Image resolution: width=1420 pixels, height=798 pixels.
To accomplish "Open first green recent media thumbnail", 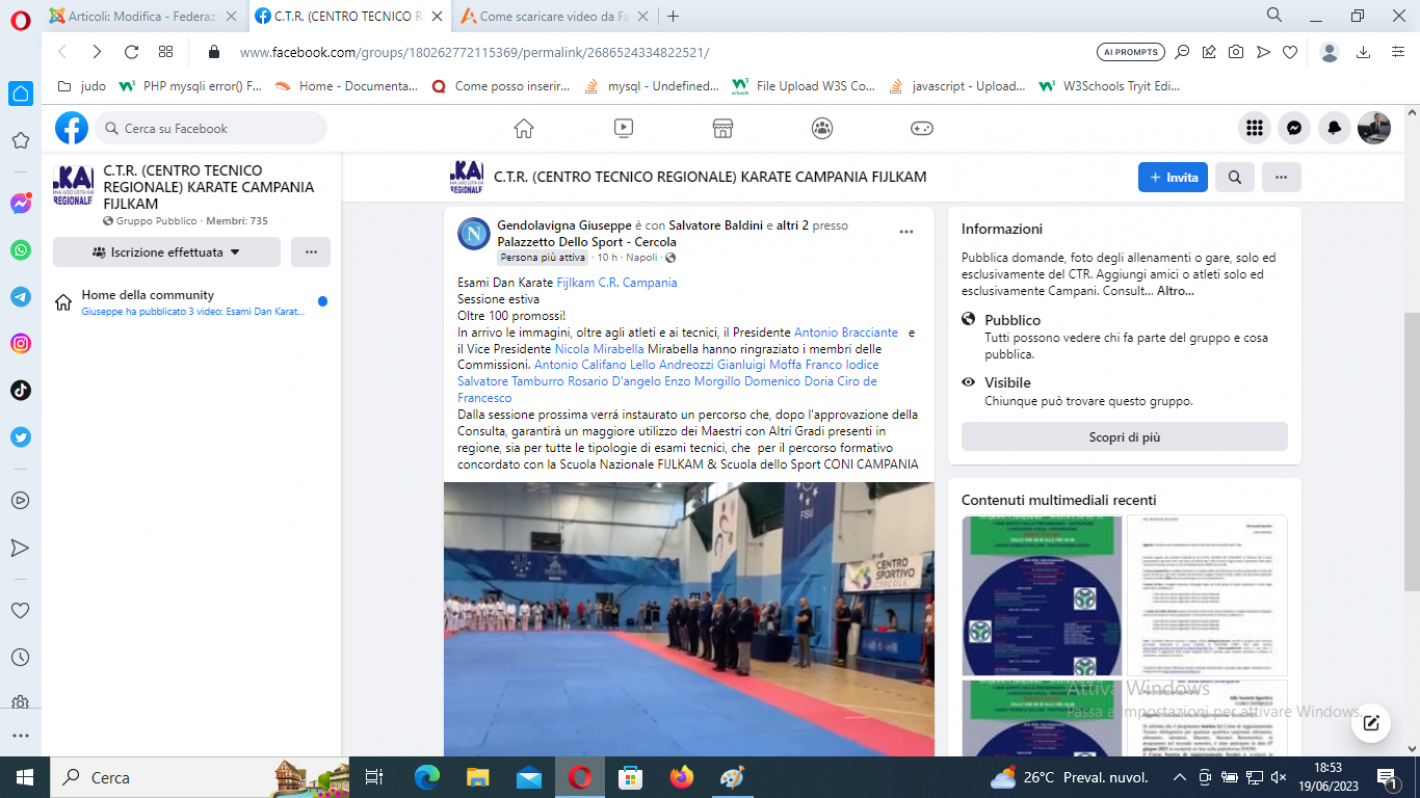I will point(1042,595).
